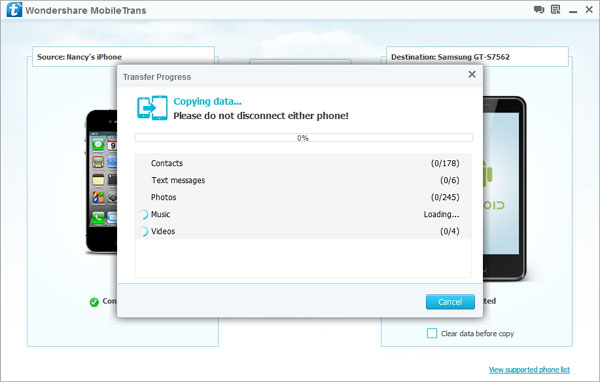The image size is (600, 382).
Task: Minimize the MobileTrans window
Action: (x=573, y=12)
